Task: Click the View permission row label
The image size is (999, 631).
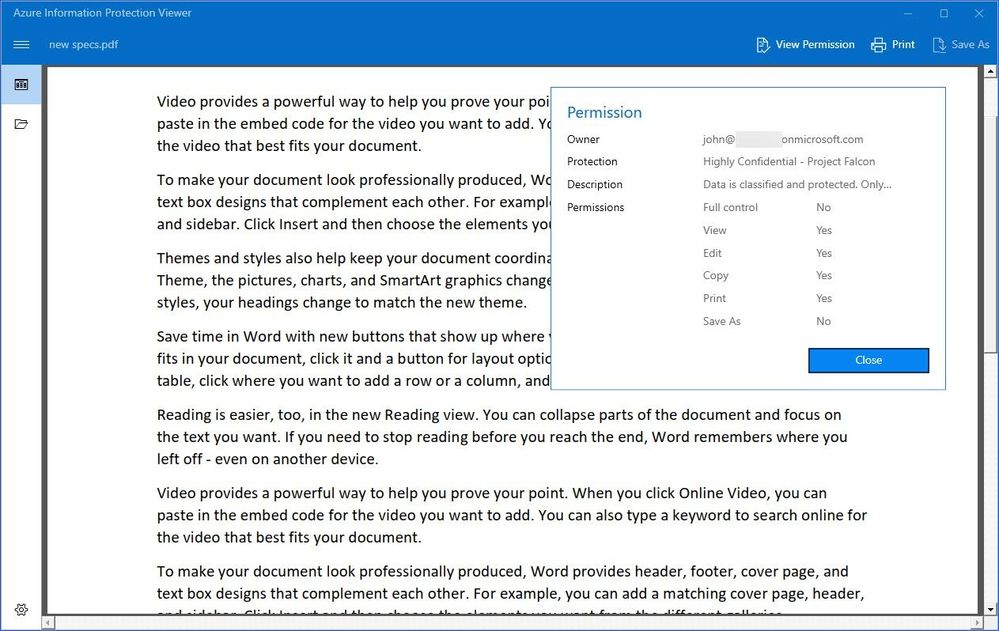Action: (714, 230)
